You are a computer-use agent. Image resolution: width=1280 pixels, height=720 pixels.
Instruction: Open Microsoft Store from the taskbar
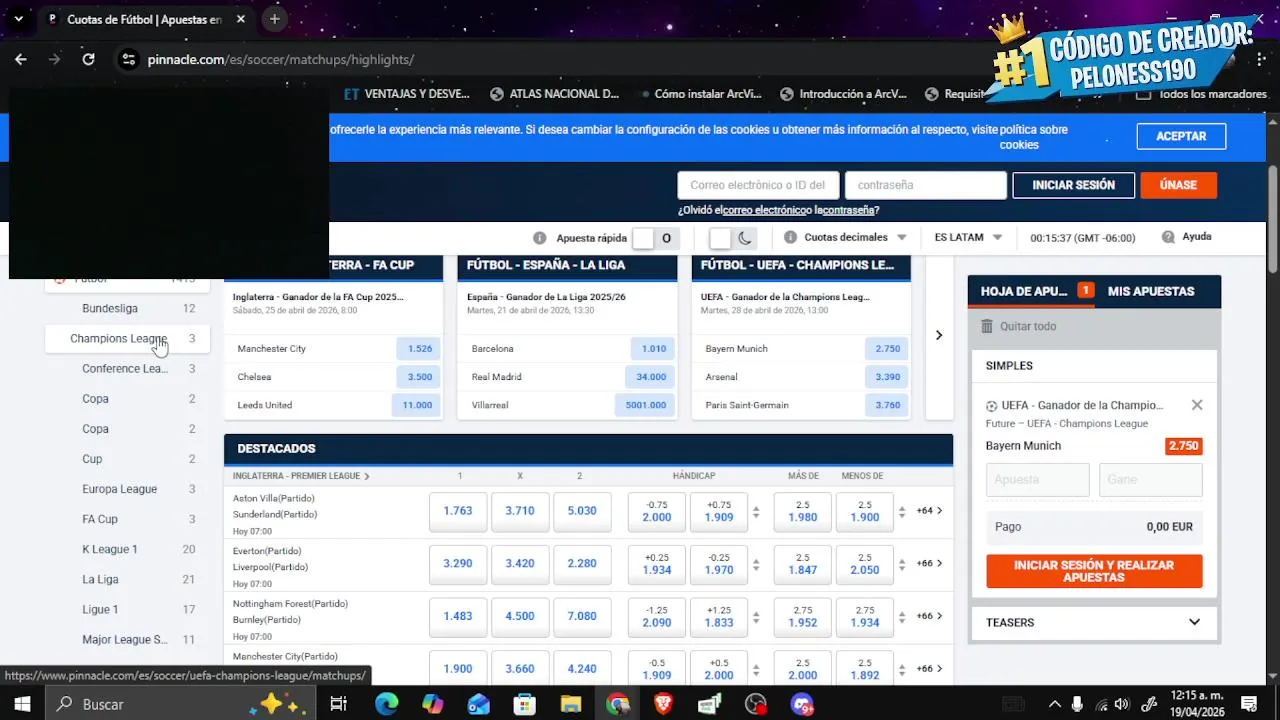tap(524, 704)
